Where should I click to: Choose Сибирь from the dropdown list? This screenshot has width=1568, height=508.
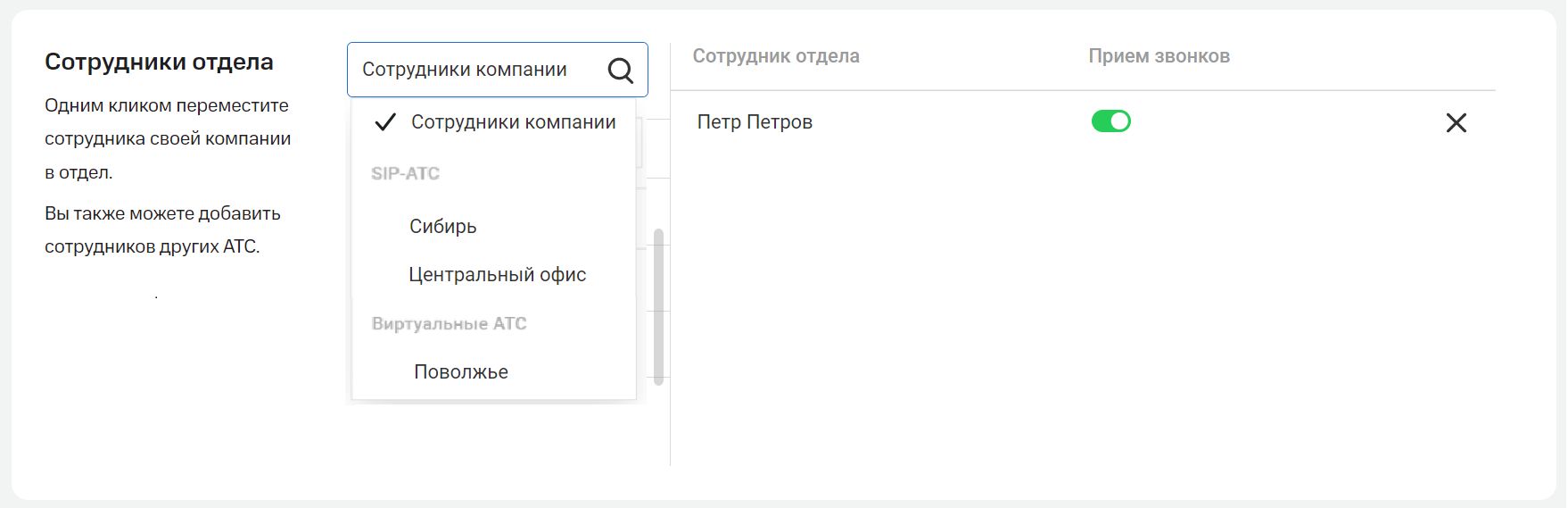tap(442, 227)
